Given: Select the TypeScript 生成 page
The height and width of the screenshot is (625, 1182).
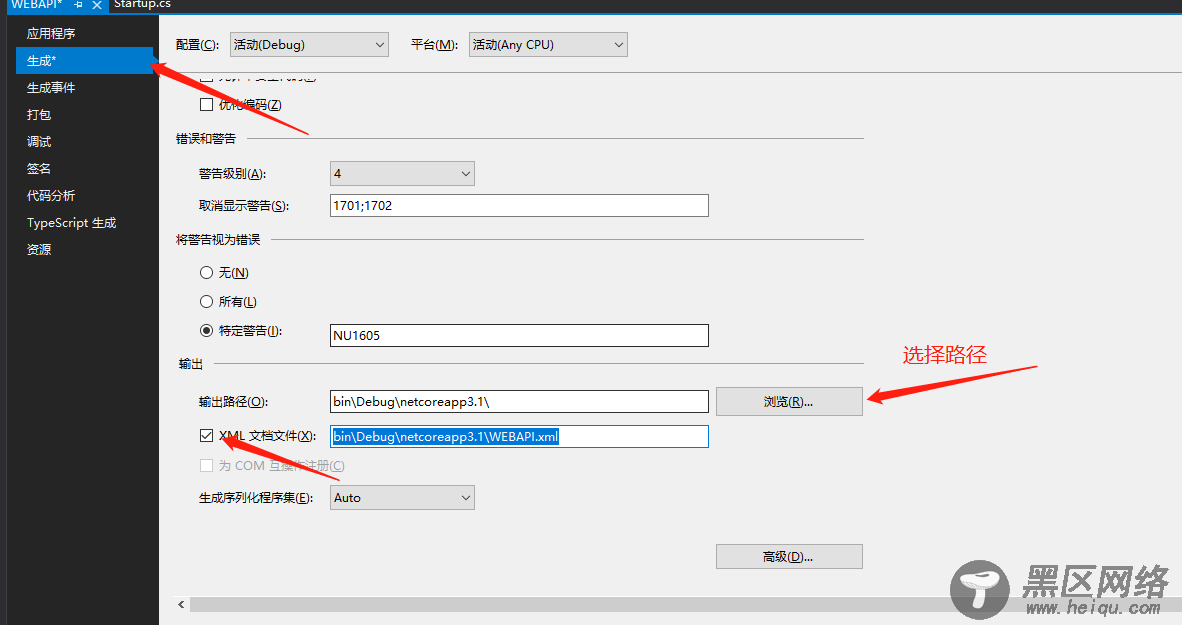Looking at the screenshot, I should coord(72,223).
